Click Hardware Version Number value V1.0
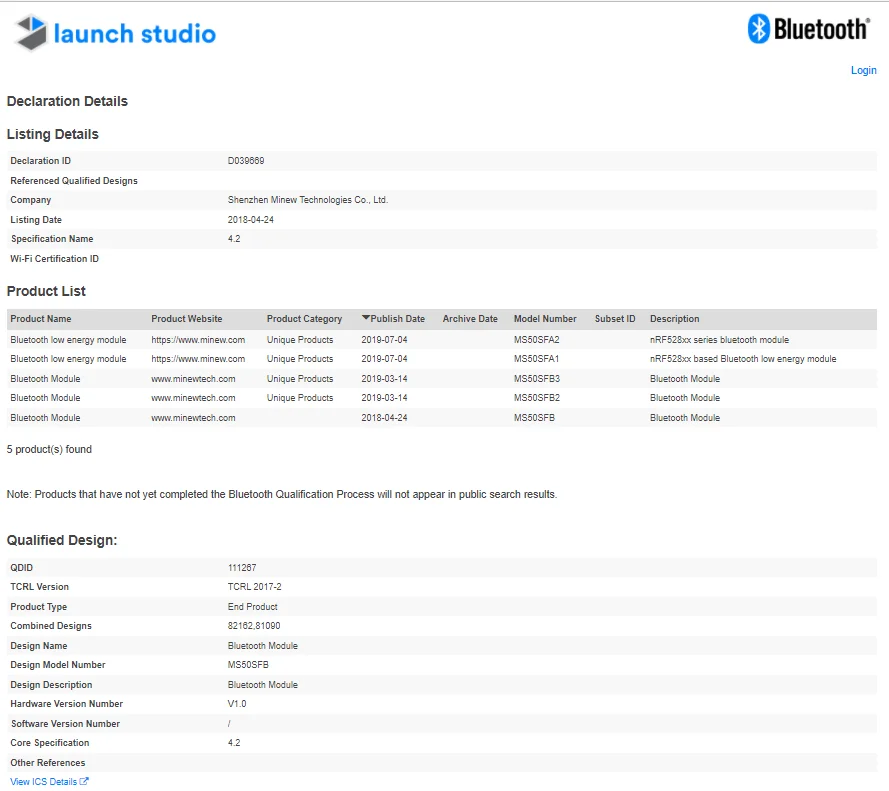The image size is (889, 791). pyautogui.click(x=237, y=704)
